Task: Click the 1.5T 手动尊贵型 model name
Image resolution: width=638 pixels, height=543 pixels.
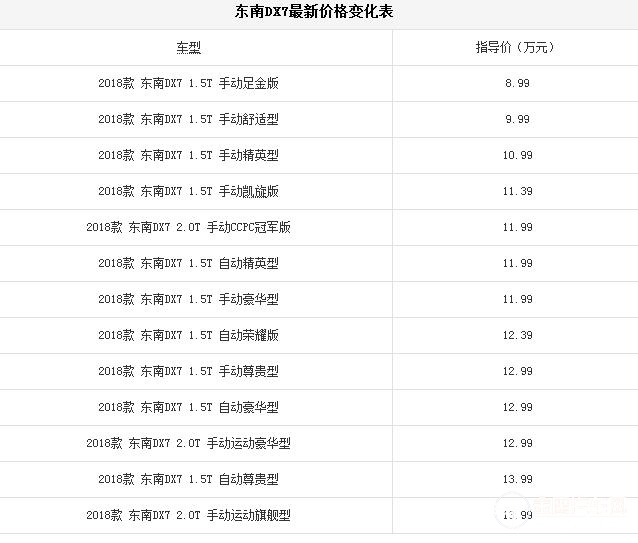Action: (188, 371)
